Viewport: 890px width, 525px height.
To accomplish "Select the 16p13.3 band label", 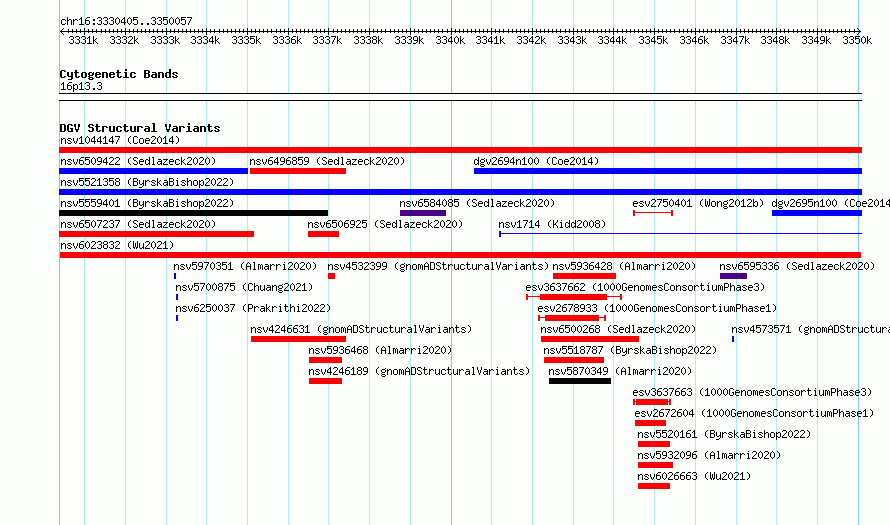I will pyautogui.click(x=81, y=86).
